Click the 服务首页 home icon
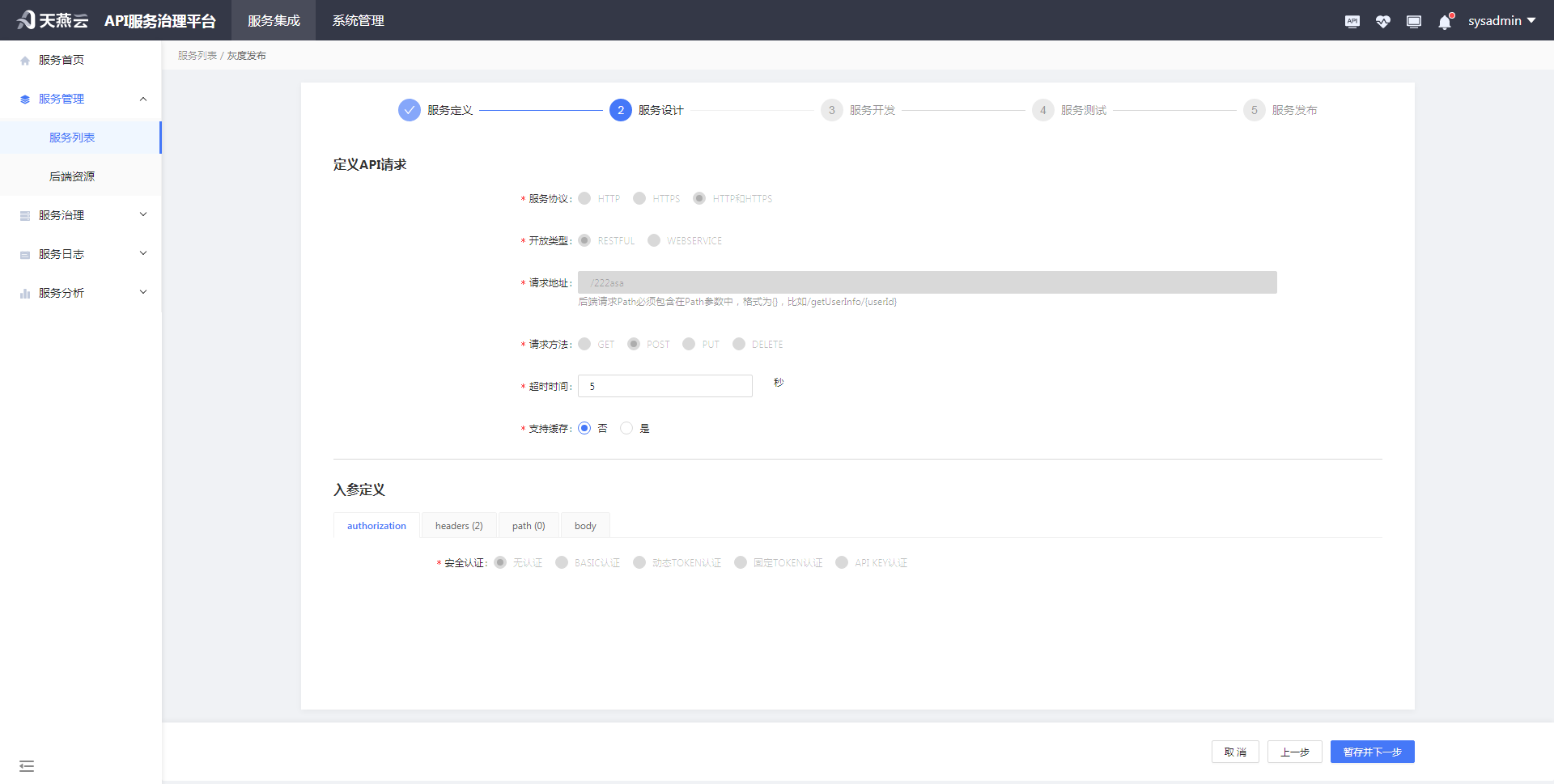The height and width of the screenshot is (784, 1554). pyautogui.click(x=23, y=58)
